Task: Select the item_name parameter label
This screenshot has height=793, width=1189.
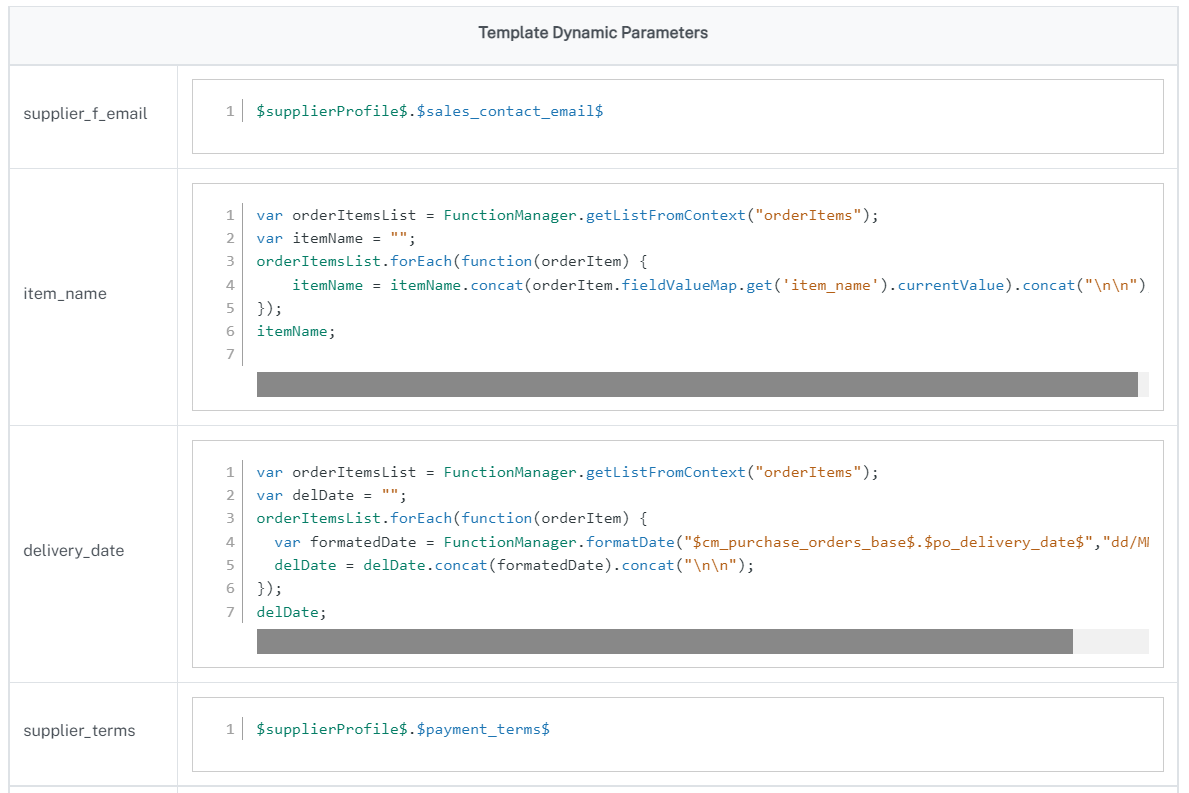Action: [65, 294]
